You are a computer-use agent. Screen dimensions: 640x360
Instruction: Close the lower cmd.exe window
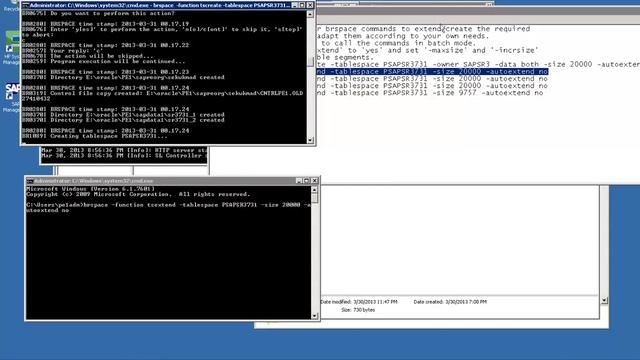point(315,180)
